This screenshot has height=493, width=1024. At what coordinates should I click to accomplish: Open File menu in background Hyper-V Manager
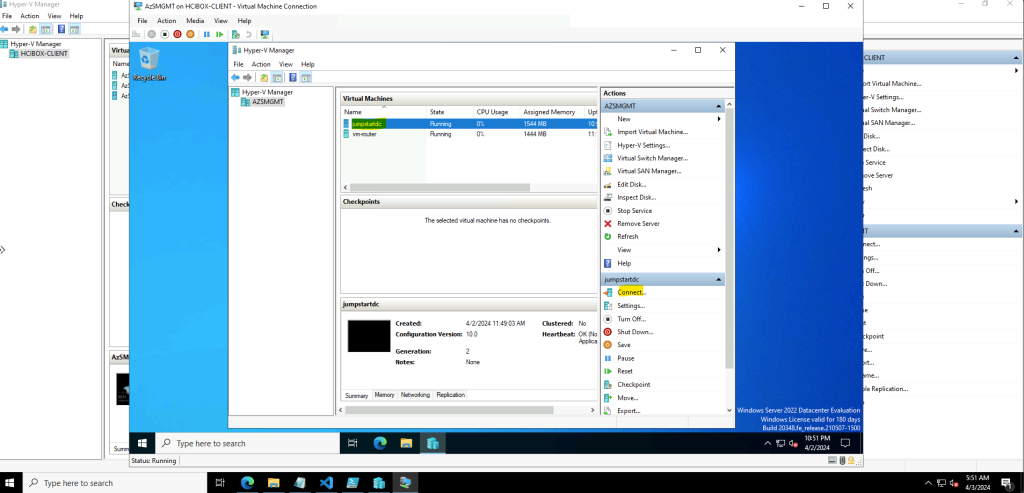7,16
